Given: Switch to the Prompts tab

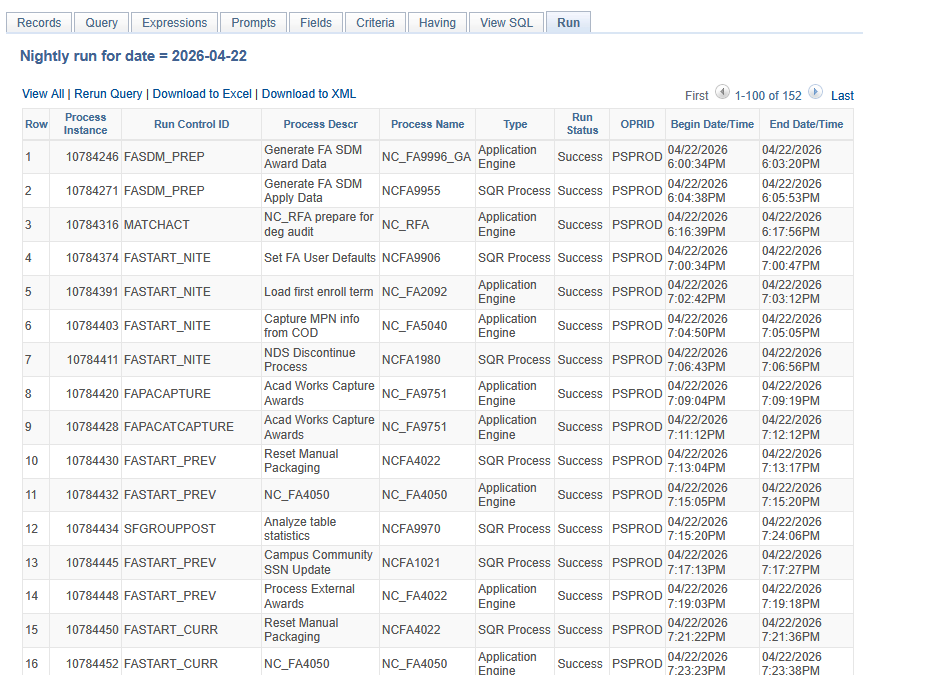Looking at the screenshot, I should click(253, 23).
